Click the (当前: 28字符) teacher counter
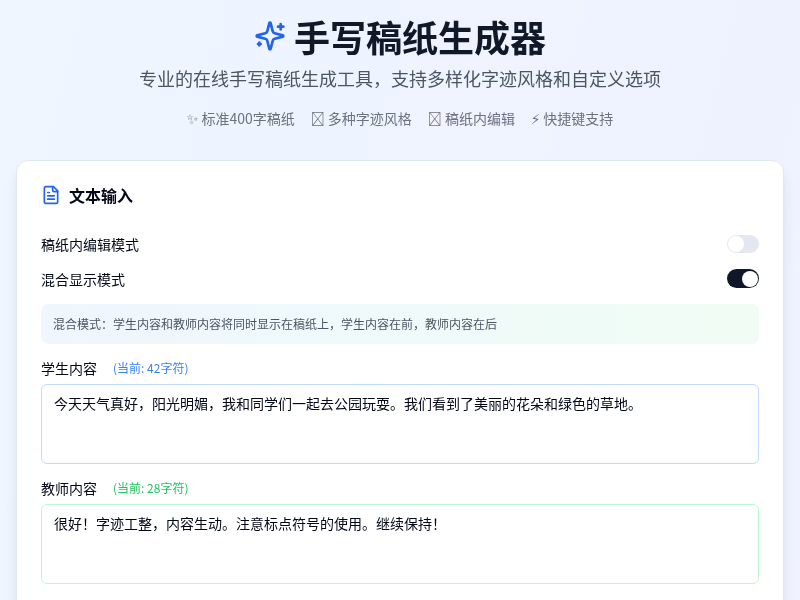This screenshot has width=800, height=600. click(151, 488)
